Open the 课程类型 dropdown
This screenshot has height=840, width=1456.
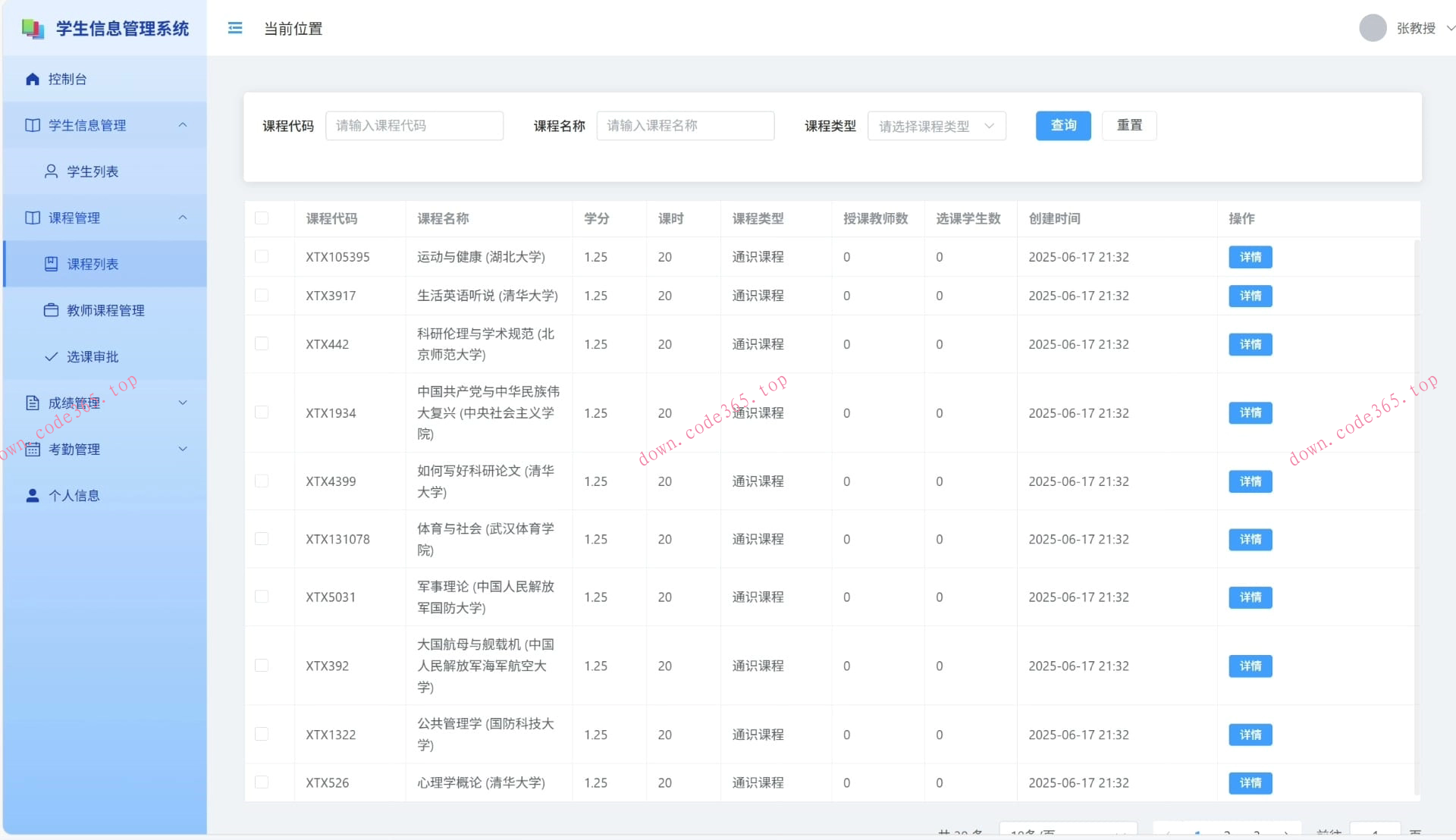(x=937, y=126)
